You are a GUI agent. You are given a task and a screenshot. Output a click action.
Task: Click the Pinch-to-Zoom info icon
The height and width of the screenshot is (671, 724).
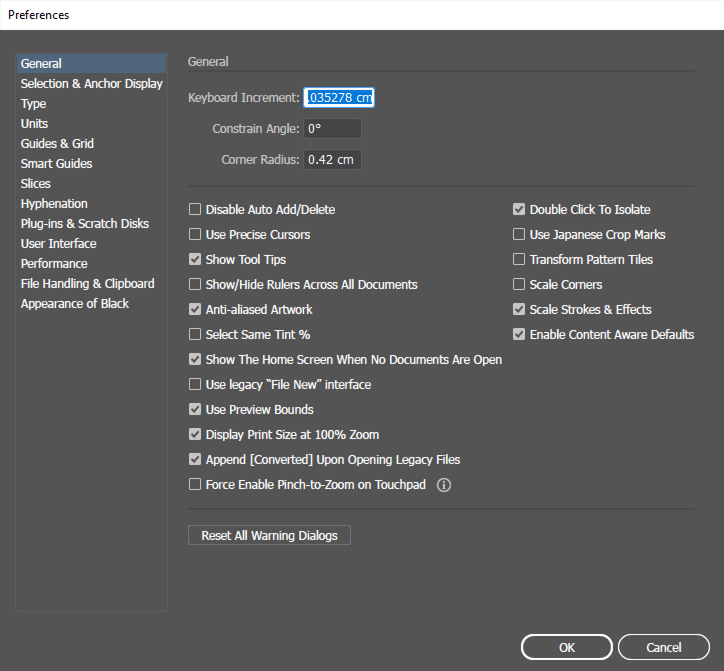[445, 485]
